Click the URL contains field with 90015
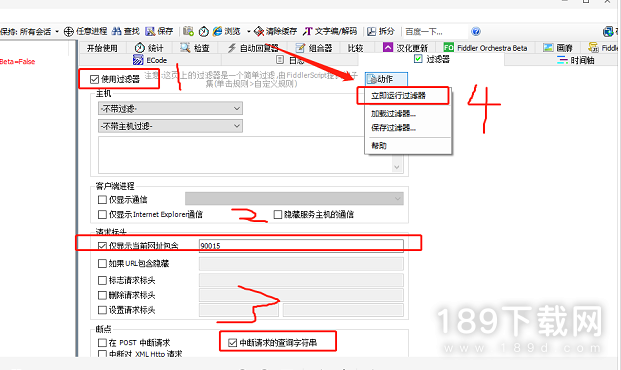621x370 pixels. click(x=301, y=246)
